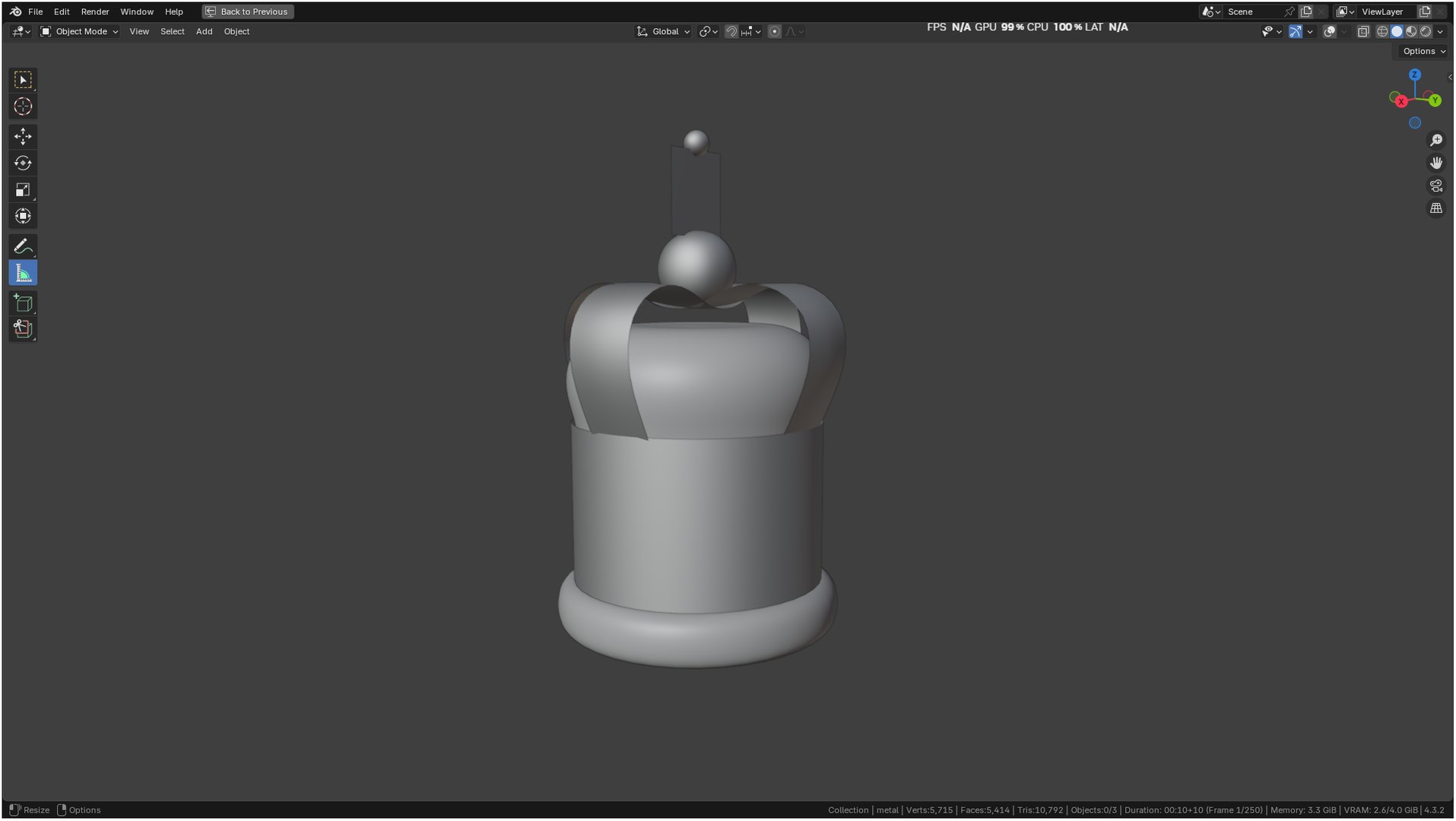Activate the Annotate pencil tool
The height and width of the screenshot is (821, 1456).
point(23,246)
